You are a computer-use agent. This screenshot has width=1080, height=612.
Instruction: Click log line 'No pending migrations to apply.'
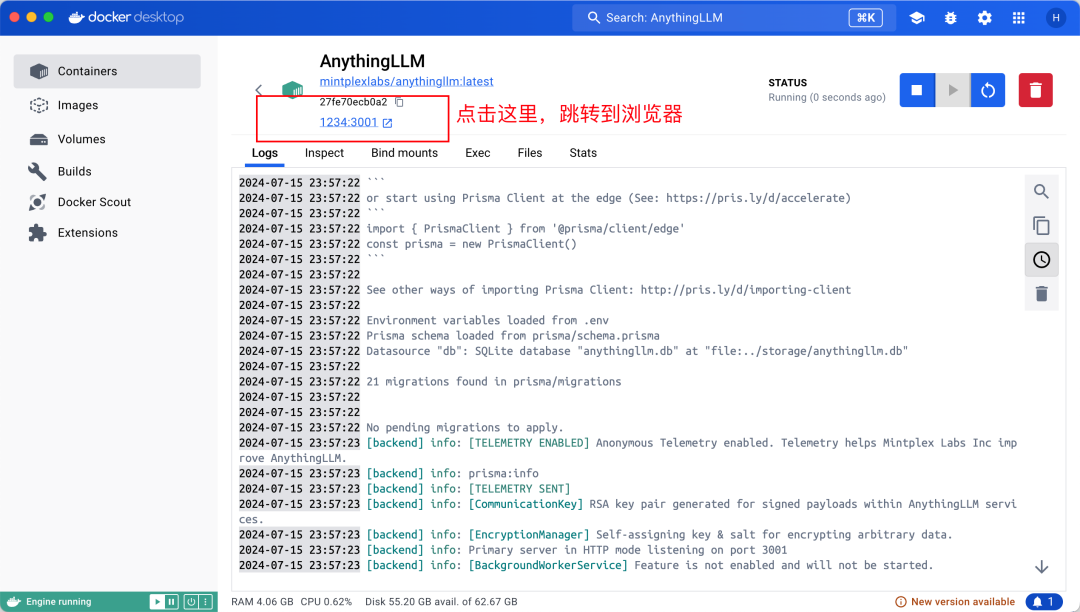(465, 428)
